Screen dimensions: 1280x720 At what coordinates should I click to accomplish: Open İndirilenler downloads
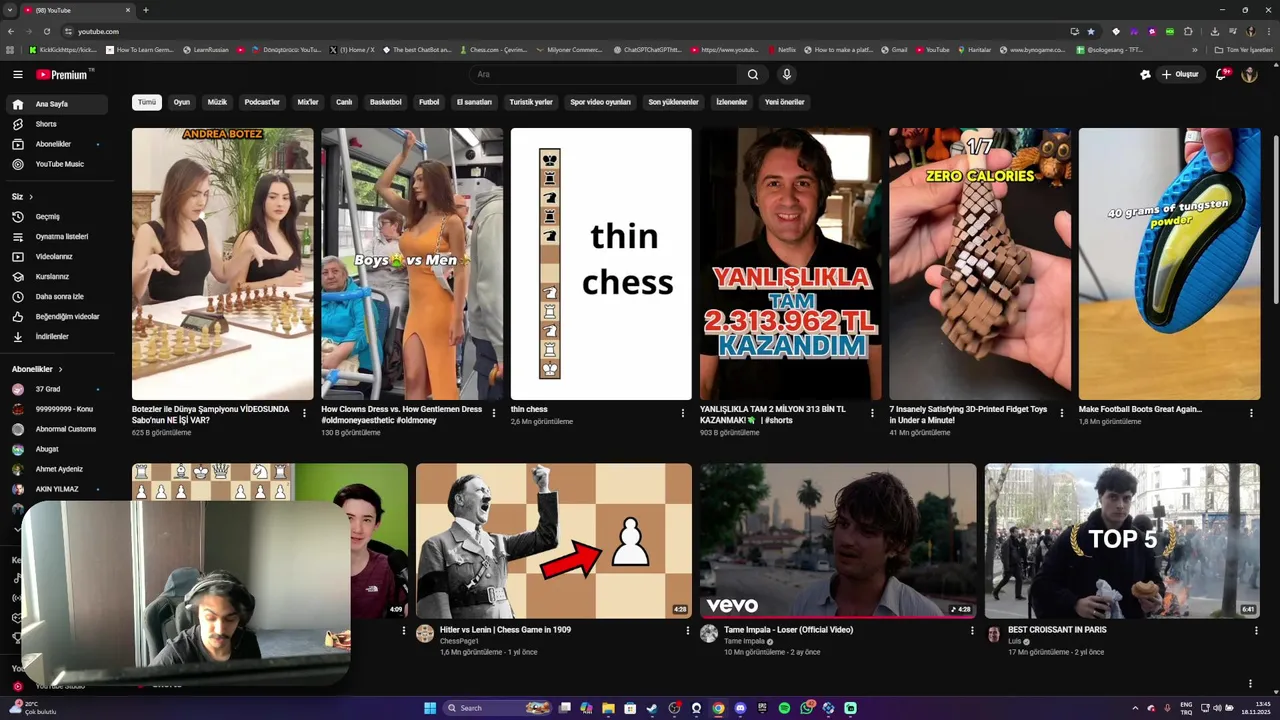(x=57, y=336)
